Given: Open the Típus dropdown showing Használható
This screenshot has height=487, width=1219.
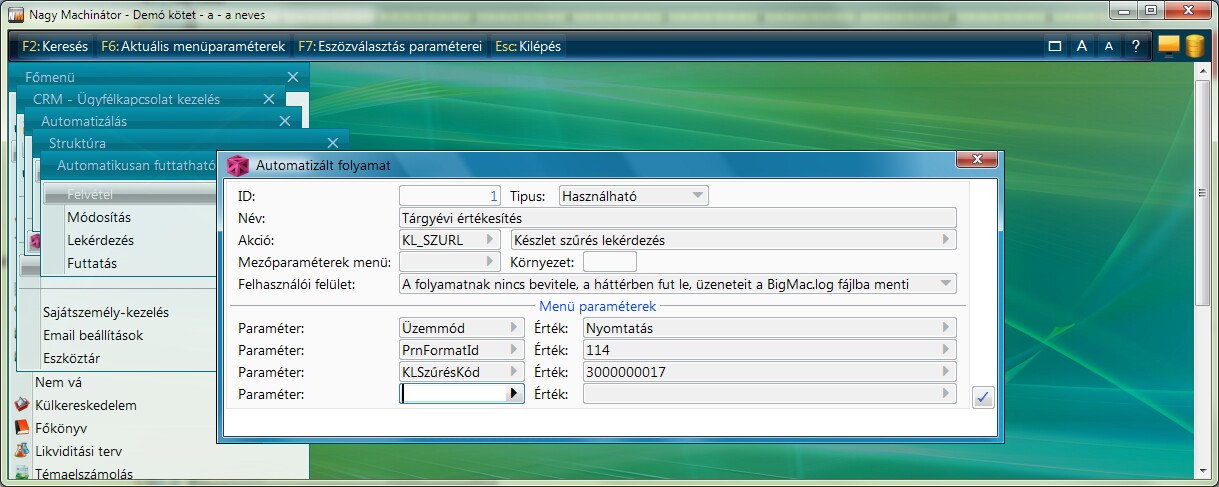Looking at the screenshot, I should 633,196.
